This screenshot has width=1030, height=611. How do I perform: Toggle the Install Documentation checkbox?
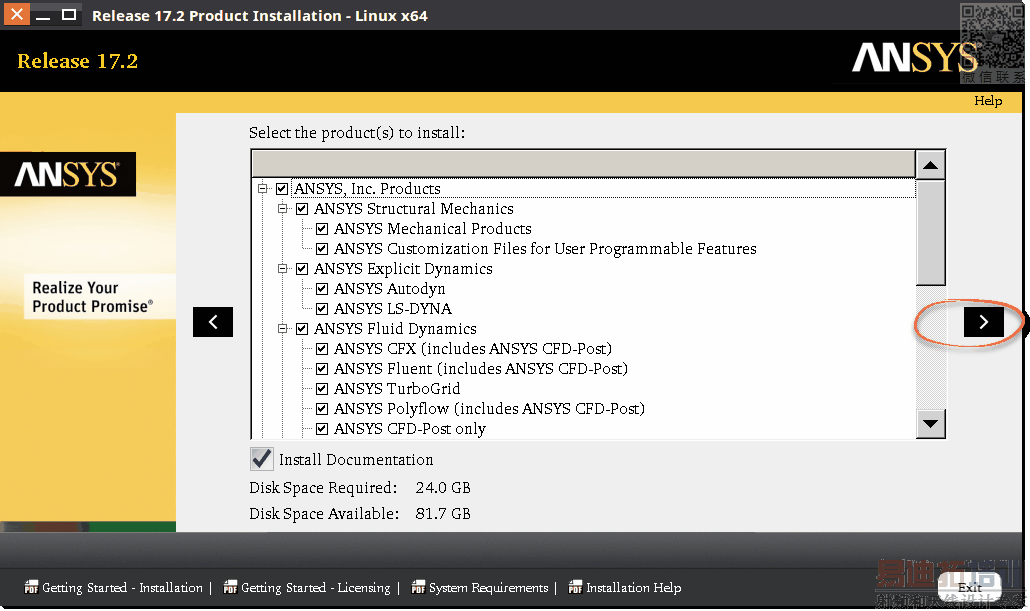[x=261, y=459]
